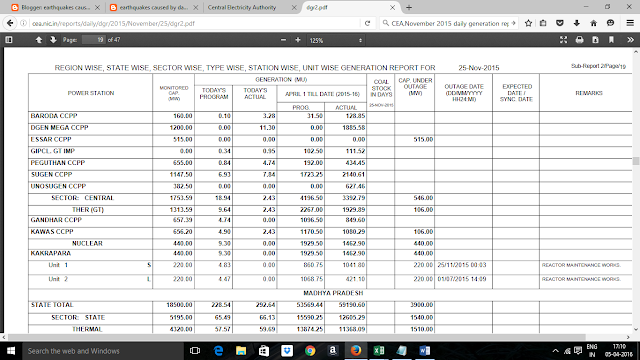The width and height of the screenshot is (640, 360).
Task: Switch to second earthquakes caused by dams tab
Action: (x=153, y=7)
